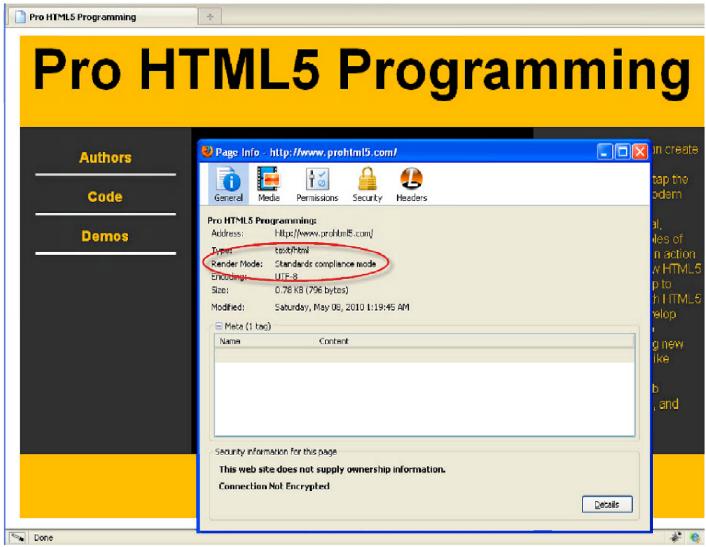The image size is (706, 547).
Task: Open the Demos link in sidebar
Action: pos(105,236)
